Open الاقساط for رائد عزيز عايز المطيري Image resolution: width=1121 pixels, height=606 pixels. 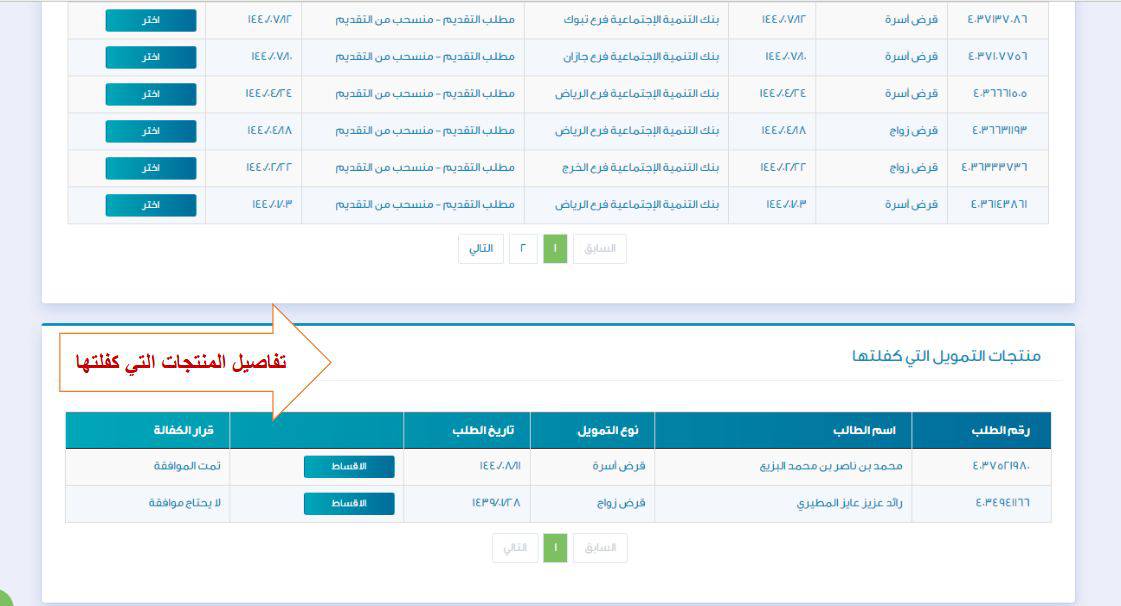coord(349,503)
